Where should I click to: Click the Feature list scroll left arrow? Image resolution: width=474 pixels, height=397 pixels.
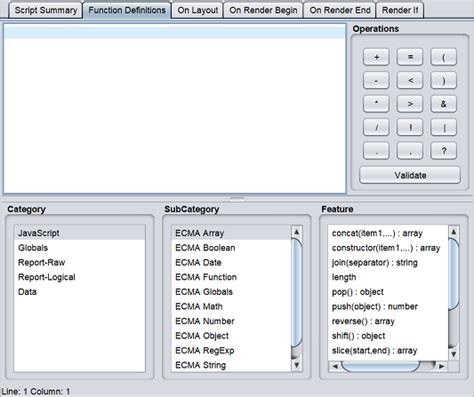click(335, 366)
